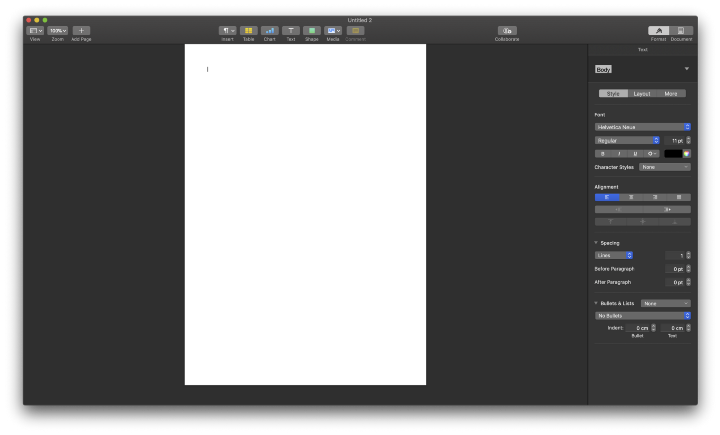Viewport: 720px width, 435px height.
Task: Collapse the Spacing section triangle
Action: click(x=596, y=243)
